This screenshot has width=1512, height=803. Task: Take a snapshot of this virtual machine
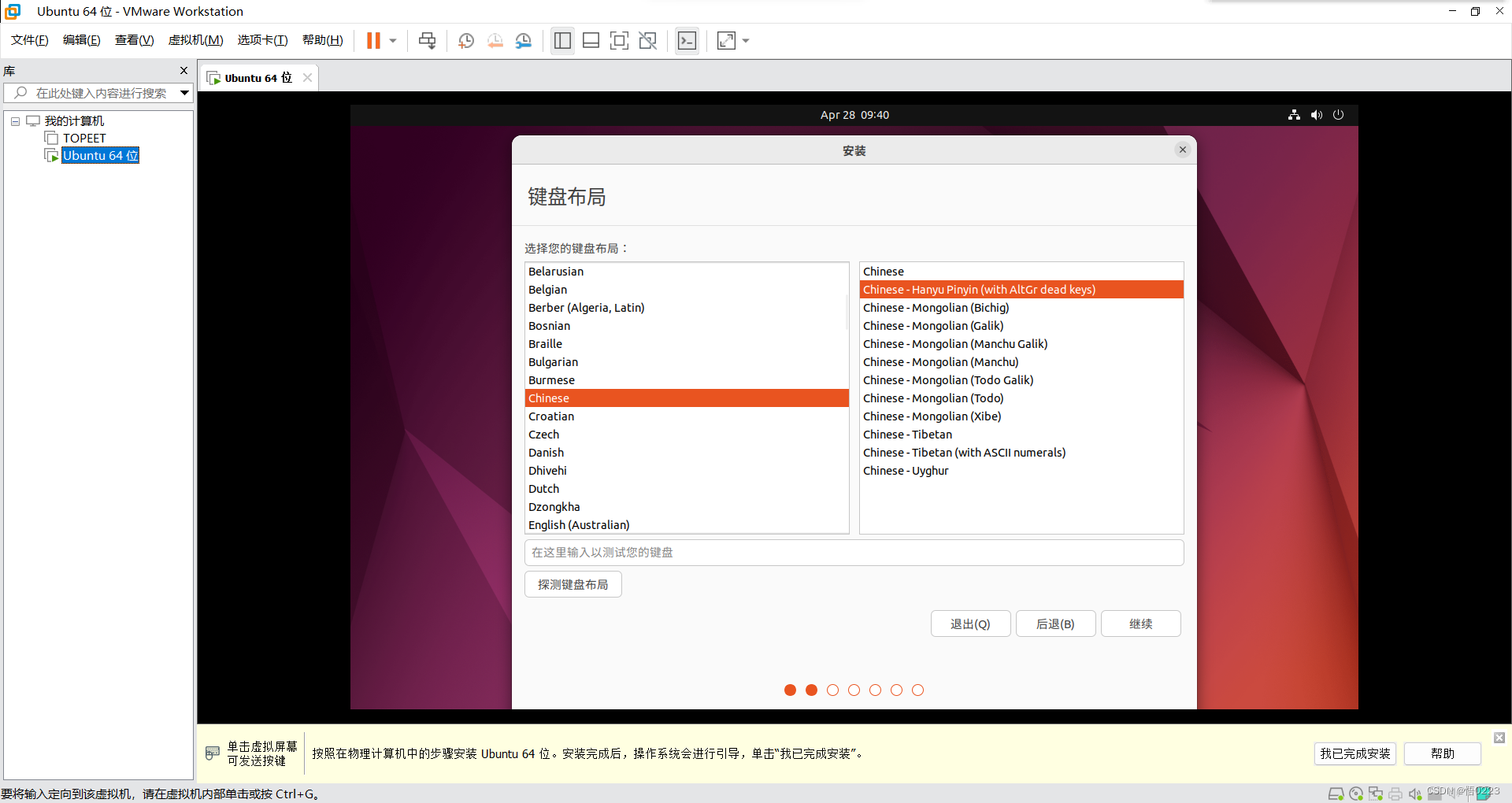point(466,41)
